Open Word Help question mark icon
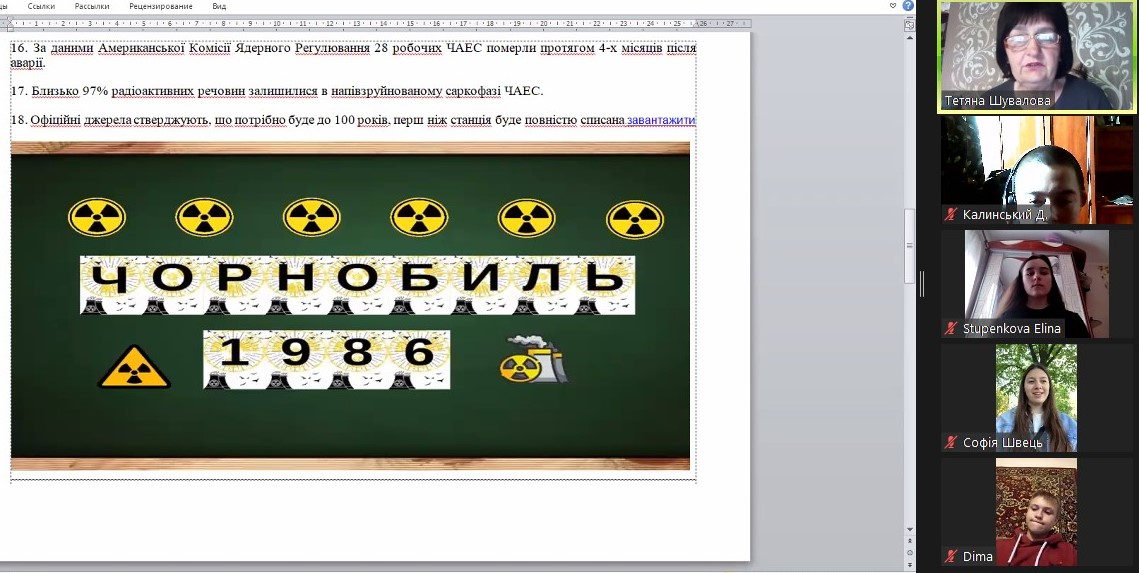 click(908, 6)
